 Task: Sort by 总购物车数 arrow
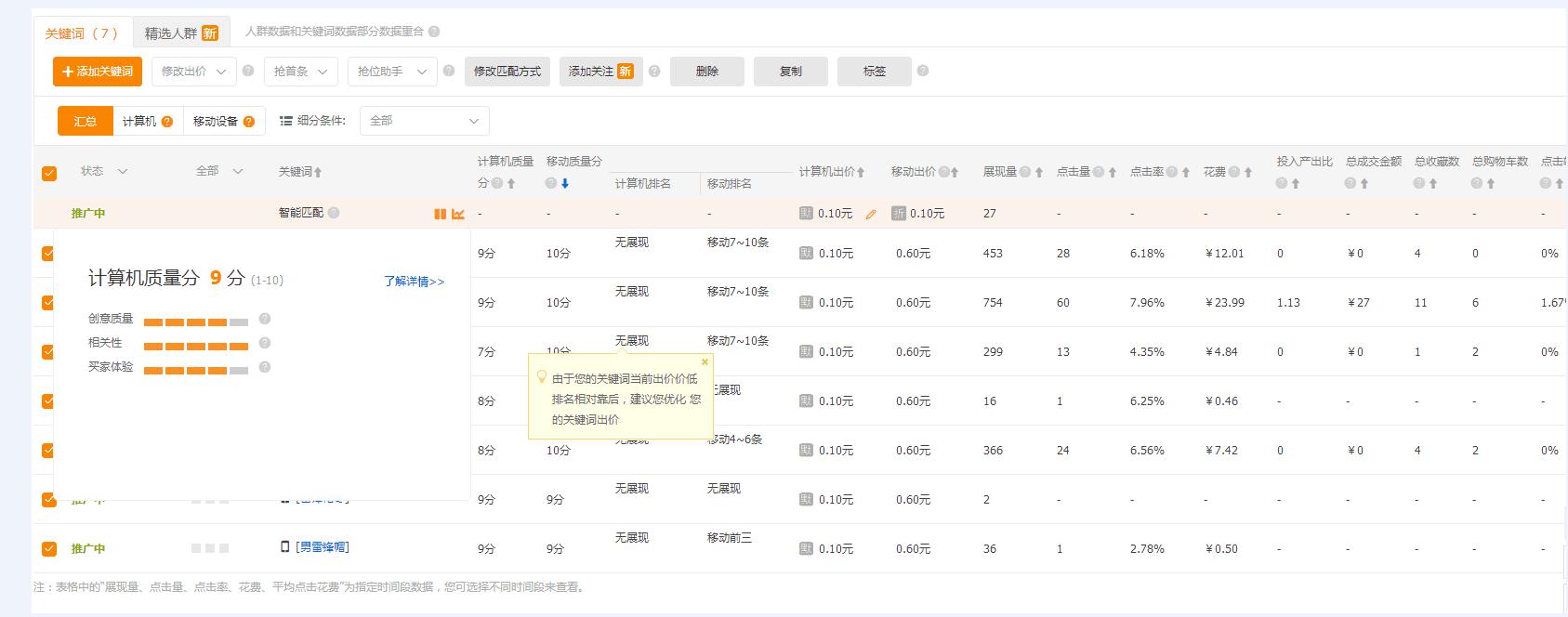[x=1491, y=184]
